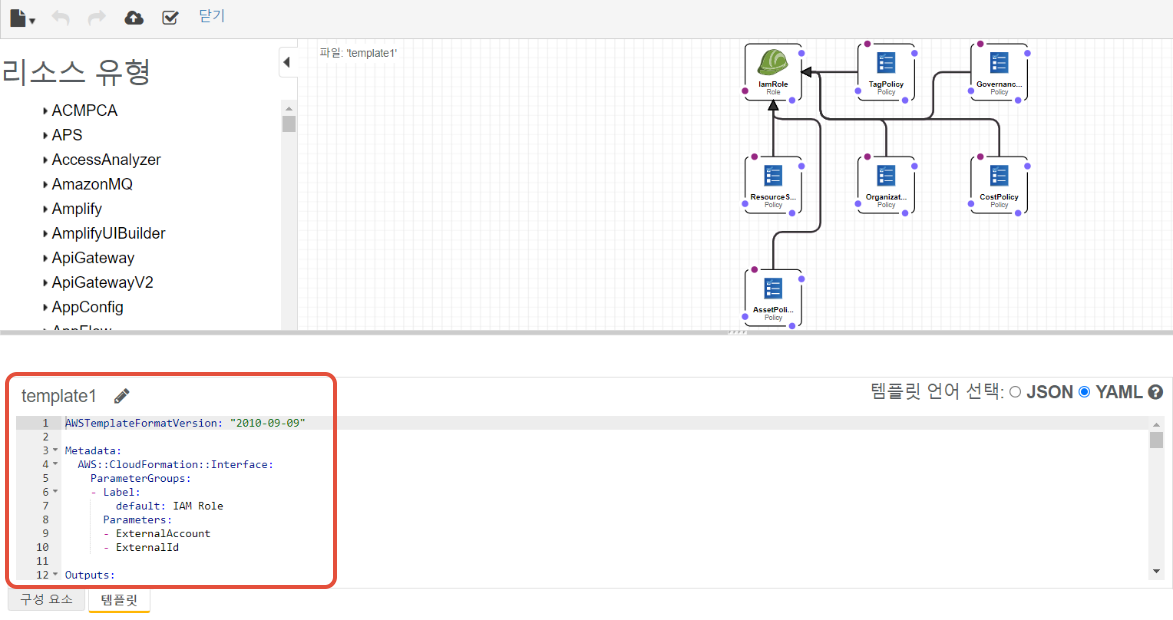Select the YAML template language option
The width and height of the screenshot is (1173, 620).
[x=1084, y=392]
